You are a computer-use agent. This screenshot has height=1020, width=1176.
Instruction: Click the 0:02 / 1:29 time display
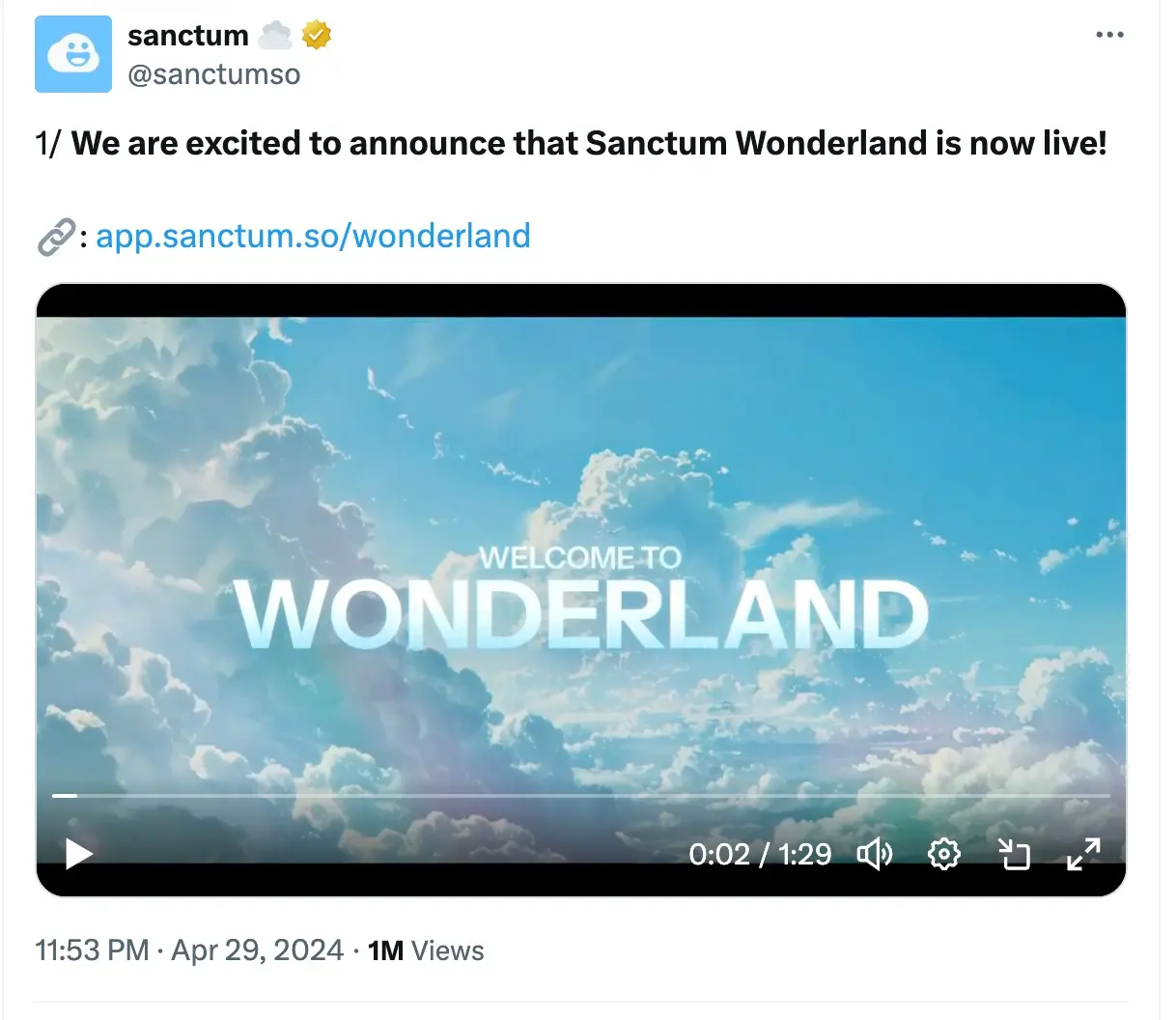[x=762, y=854]
